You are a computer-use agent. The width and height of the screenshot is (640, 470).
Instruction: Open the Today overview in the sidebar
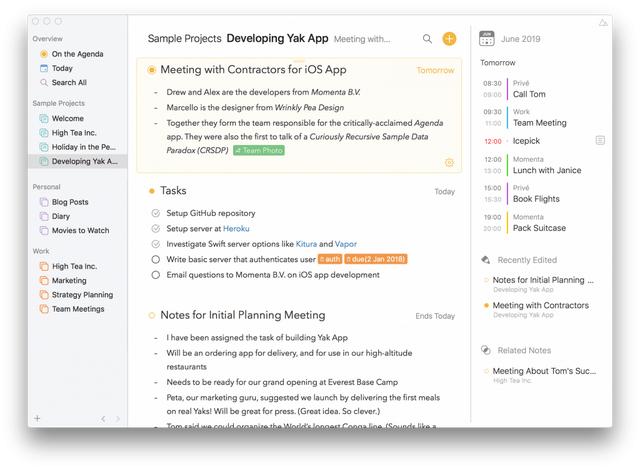click(x=61, y=68)
